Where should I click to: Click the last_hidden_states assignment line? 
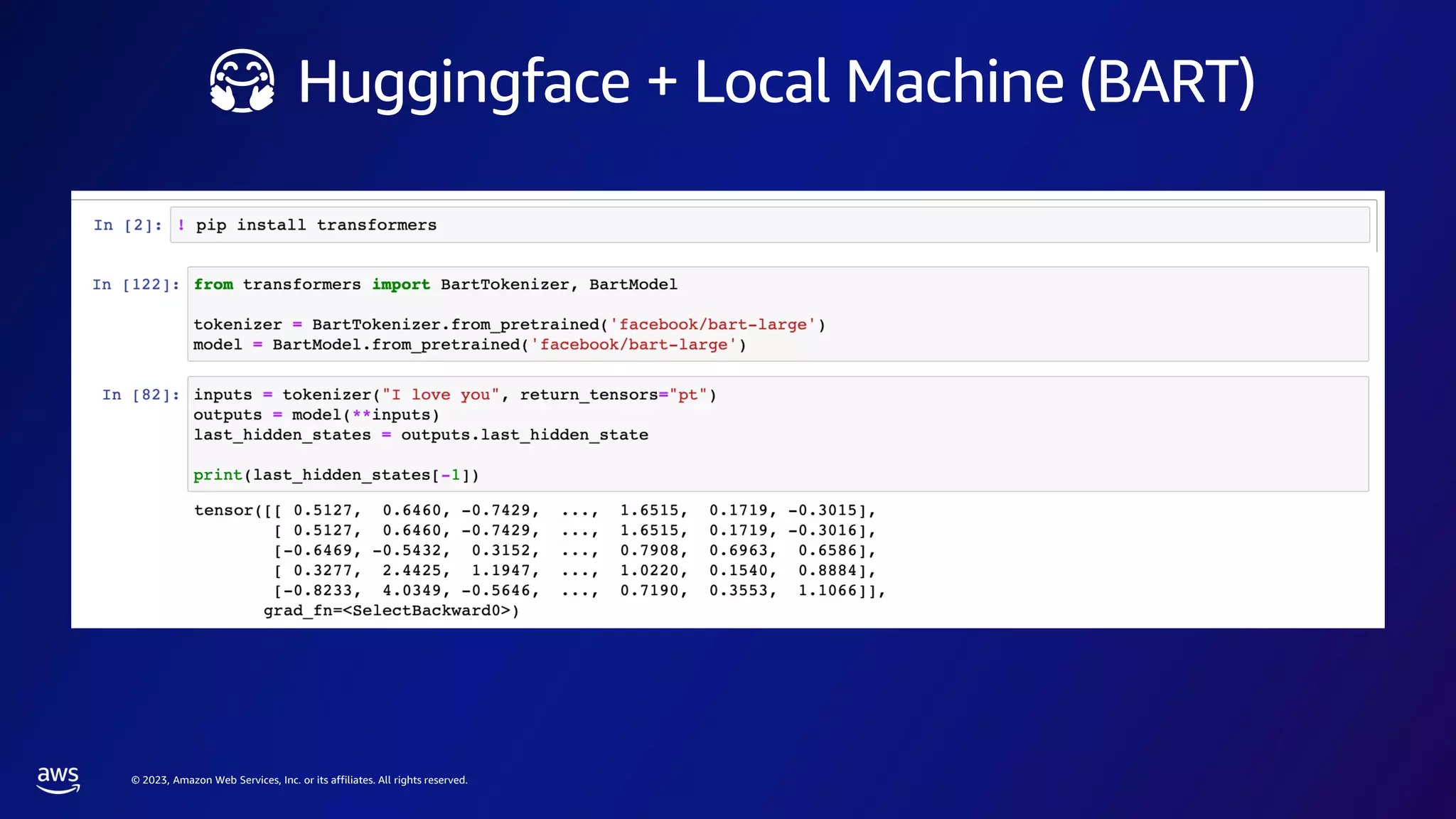click(421, 434)
